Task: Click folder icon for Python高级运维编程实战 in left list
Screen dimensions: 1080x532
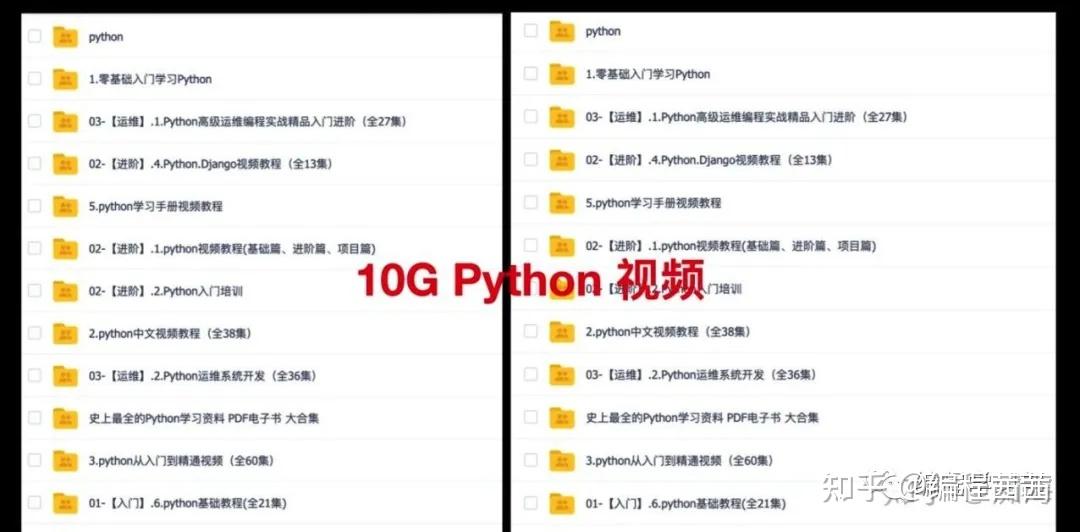Action: click(x=65, y=121)
